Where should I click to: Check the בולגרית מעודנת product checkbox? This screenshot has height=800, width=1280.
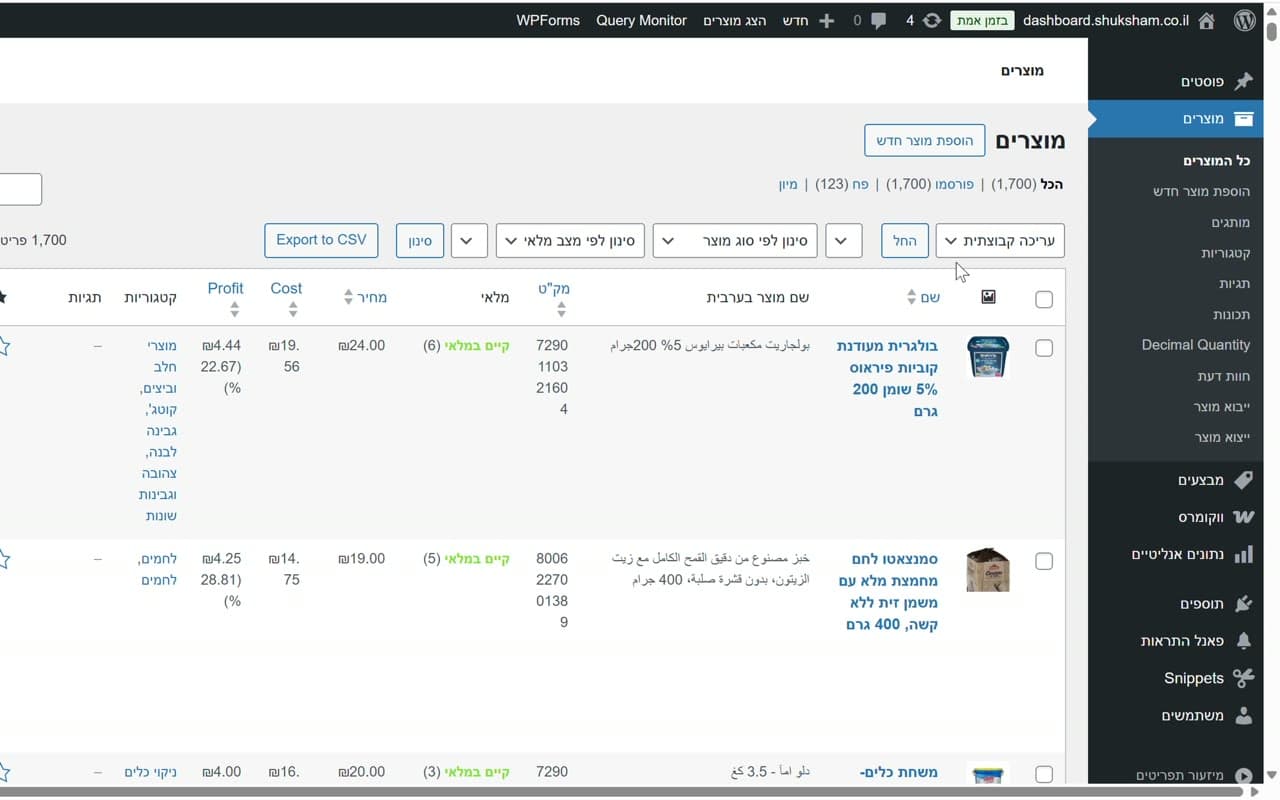(1044, 348)
